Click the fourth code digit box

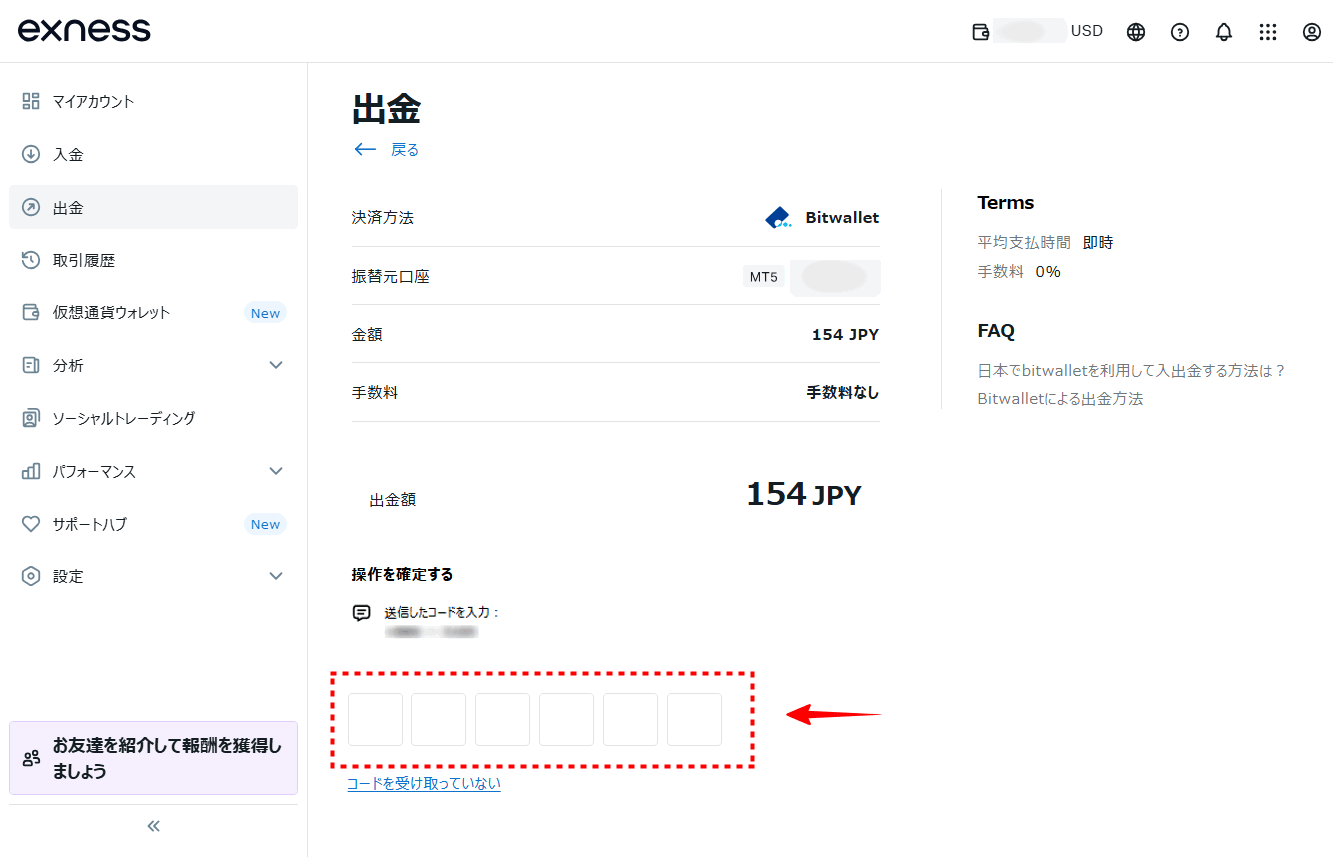pos(567,720)
